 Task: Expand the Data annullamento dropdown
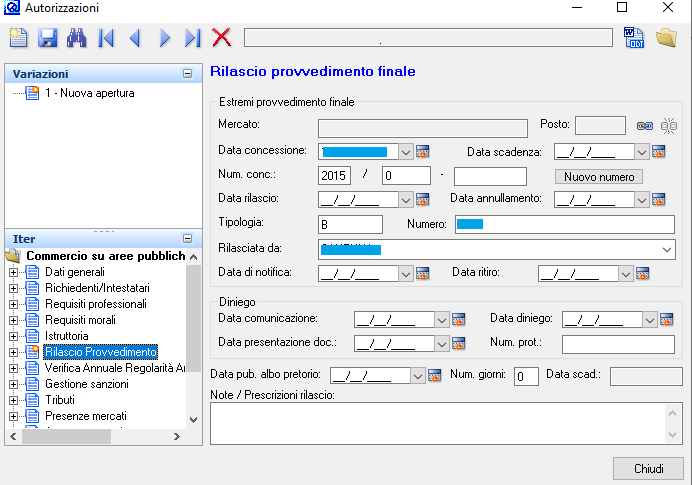(x=642, y=200)
